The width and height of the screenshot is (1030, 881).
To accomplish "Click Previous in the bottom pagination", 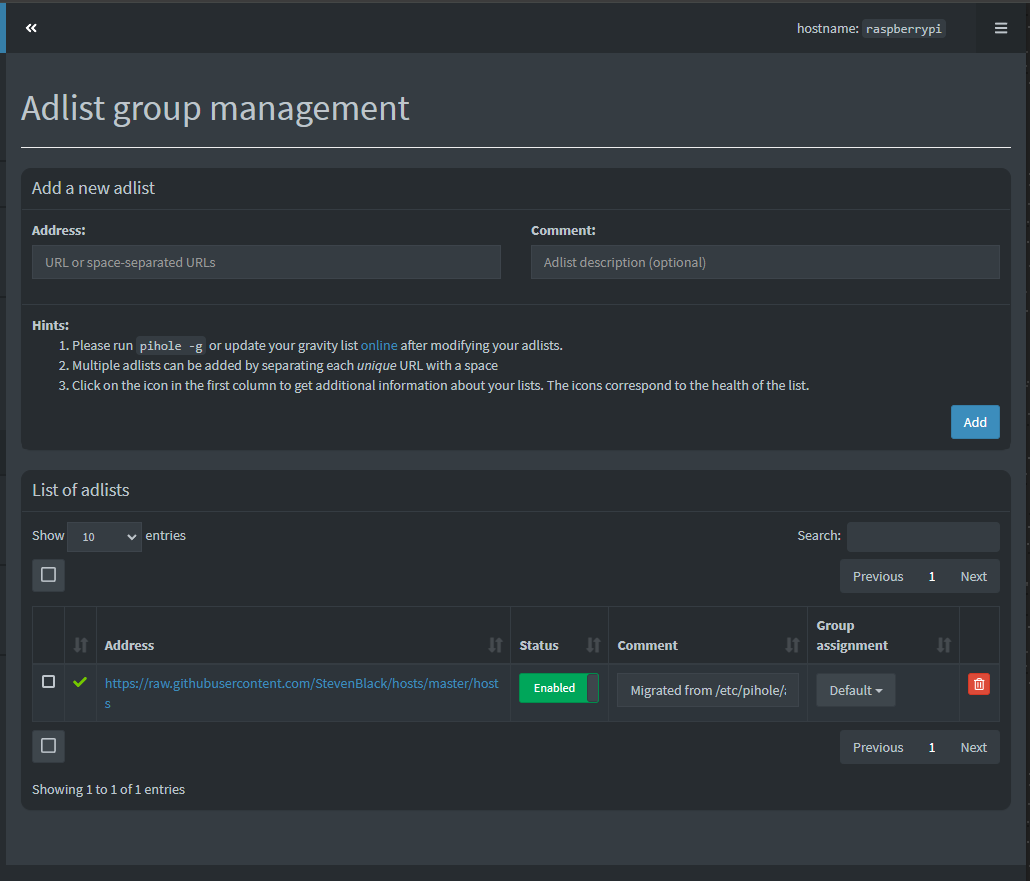I will [878, 747].
